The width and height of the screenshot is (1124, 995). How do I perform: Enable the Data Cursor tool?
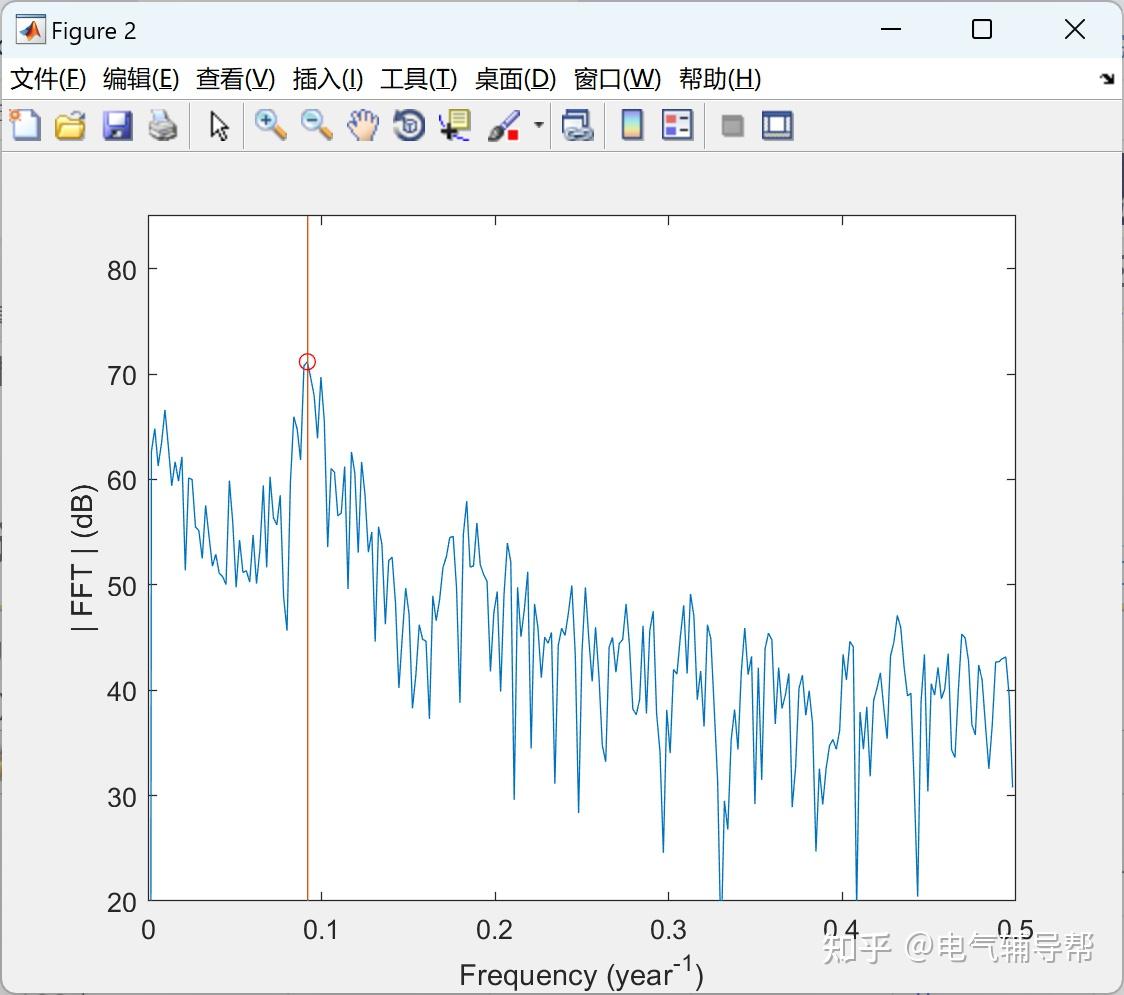[454, 125]
